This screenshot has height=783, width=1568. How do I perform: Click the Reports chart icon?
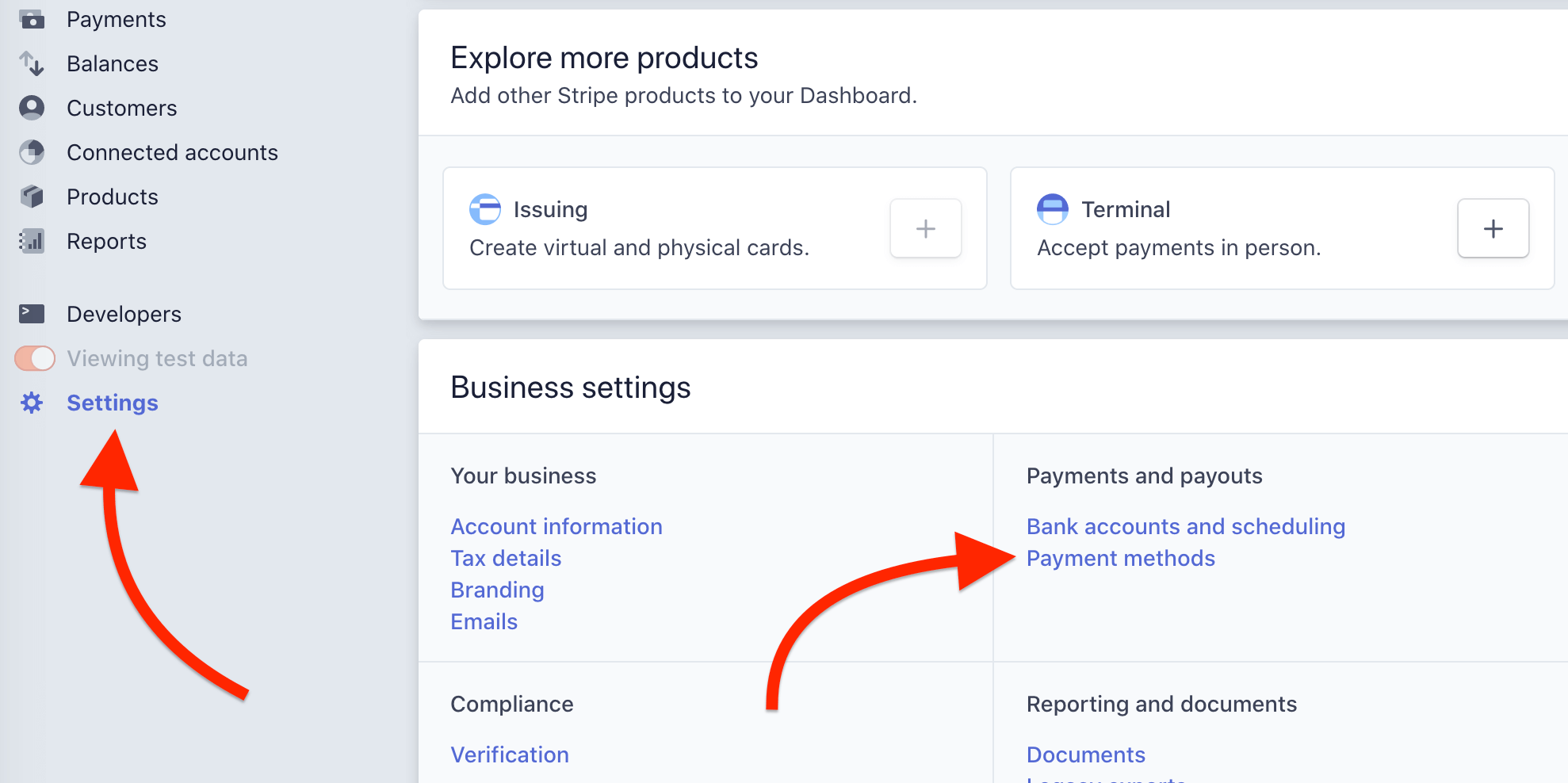[x=32, y=241]
